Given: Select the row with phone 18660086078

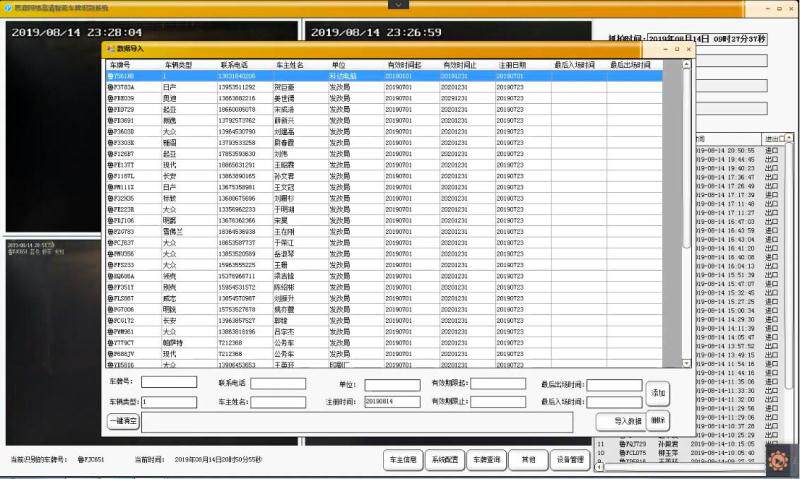Looking at the screenshot, I should [x=384, y=109].
